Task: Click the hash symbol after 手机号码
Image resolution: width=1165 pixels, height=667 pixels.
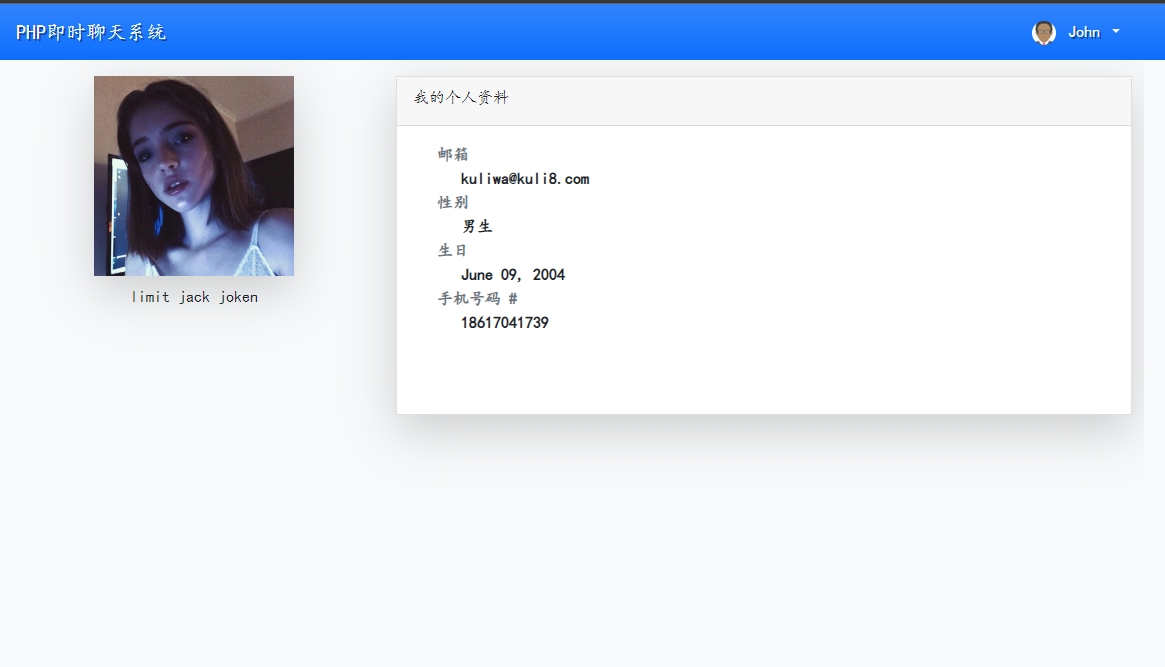Action: click(513, 298)
